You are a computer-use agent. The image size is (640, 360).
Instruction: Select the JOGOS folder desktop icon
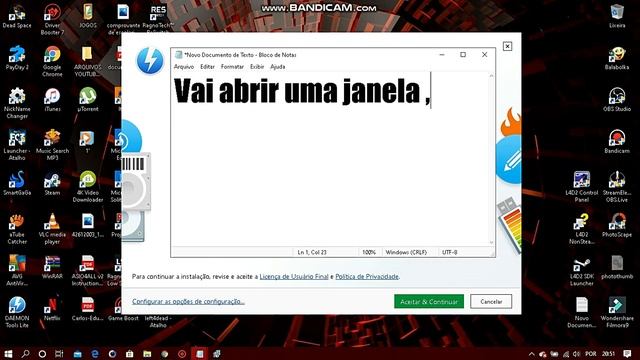pos(88,16)
